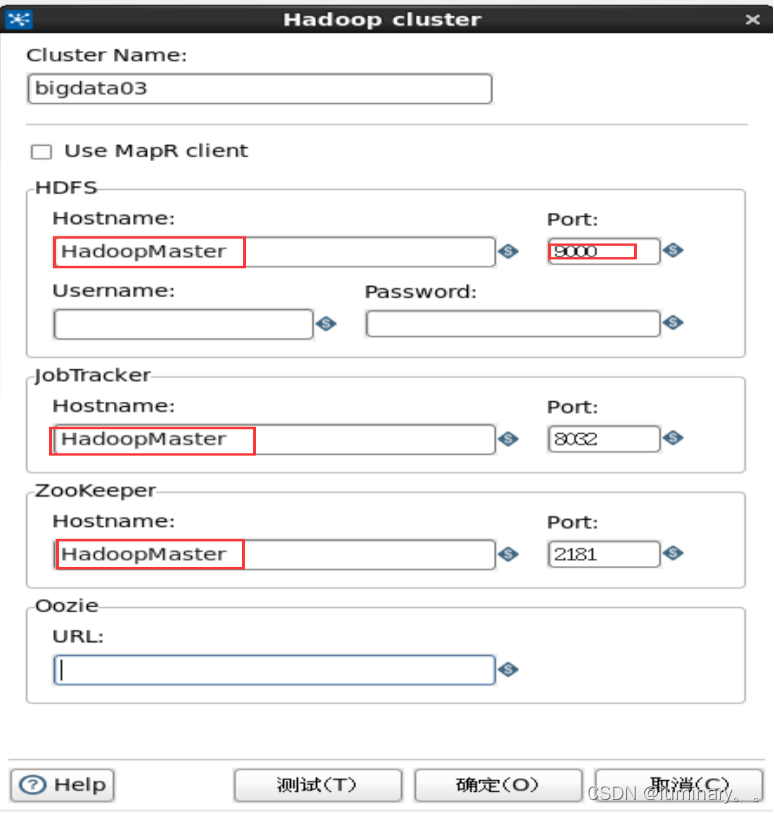Test the cluster connection with 测试(T)
Screen dimensions: 774x813
(317, 784)
